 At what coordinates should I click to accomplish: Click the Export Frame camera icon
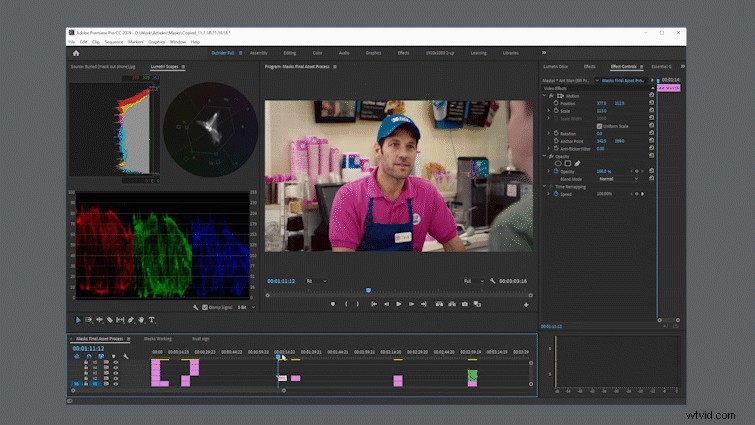tap(465, 304)
